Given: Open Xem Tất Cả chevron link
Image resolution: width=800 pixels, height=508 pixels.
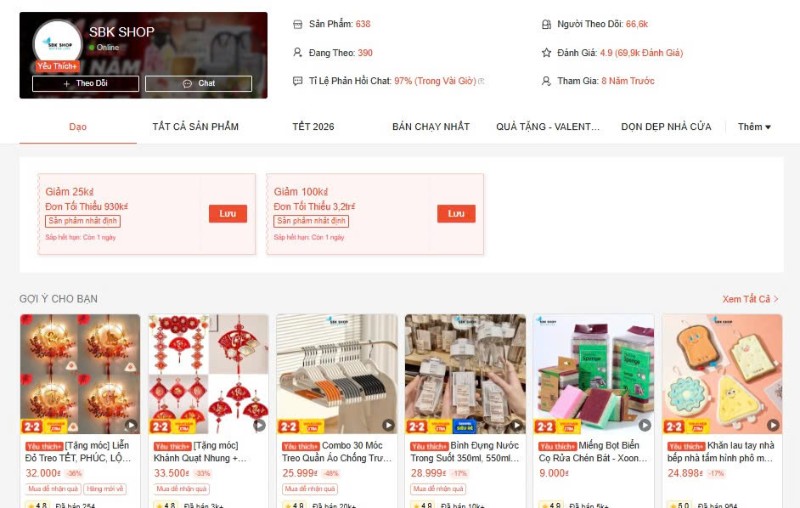Looking at the screenshot, I should pyautogui.click(x=750, y=299).
